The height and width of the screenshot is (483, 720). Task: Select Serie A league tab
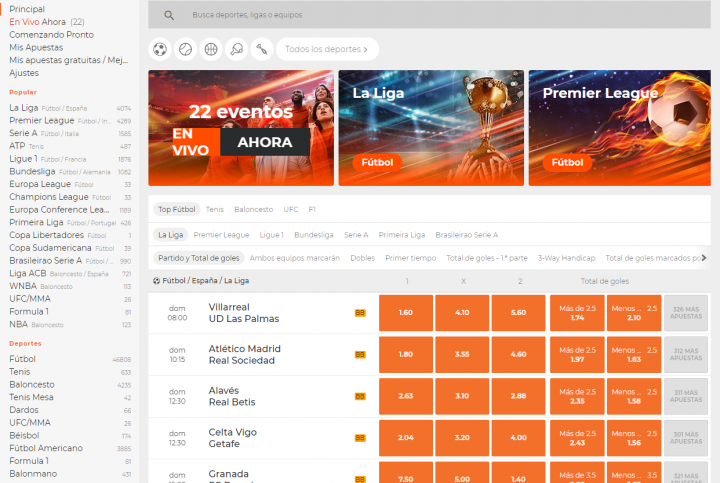[x=356, y=235]
